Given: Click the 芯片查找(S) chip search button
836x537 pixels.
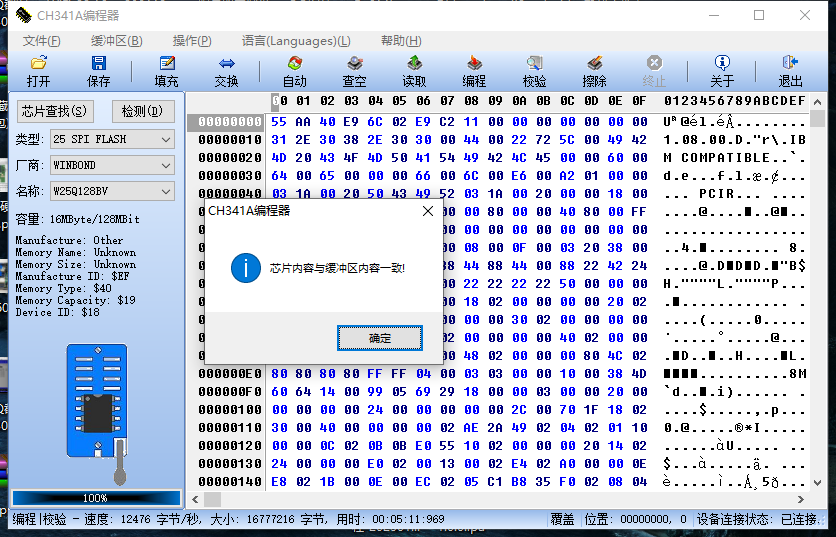Looking at the screenshot, I should click(54, 111).
